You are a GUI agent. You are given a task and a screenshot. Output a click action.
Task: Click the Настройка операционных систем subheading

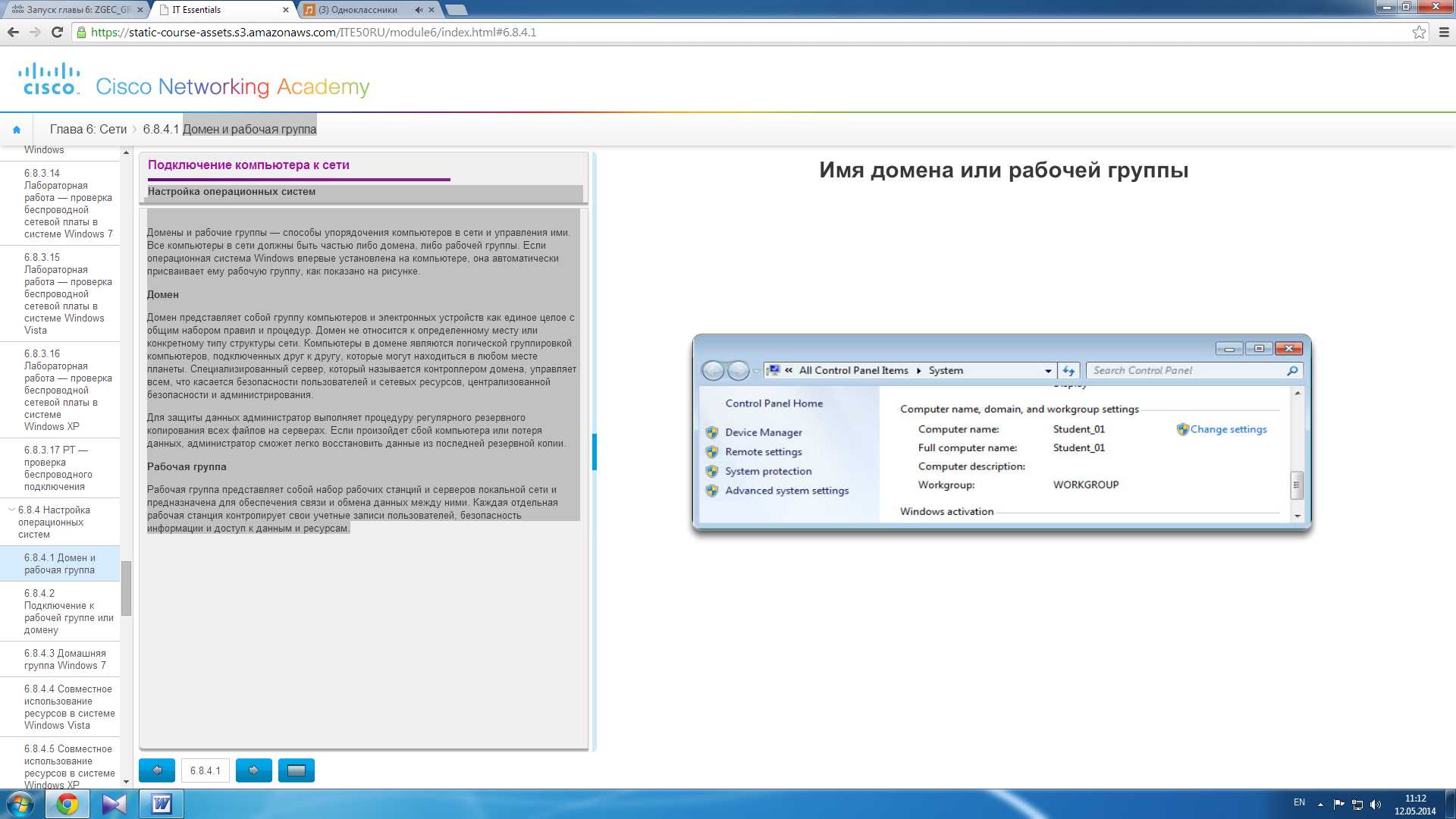pos(231,191)
